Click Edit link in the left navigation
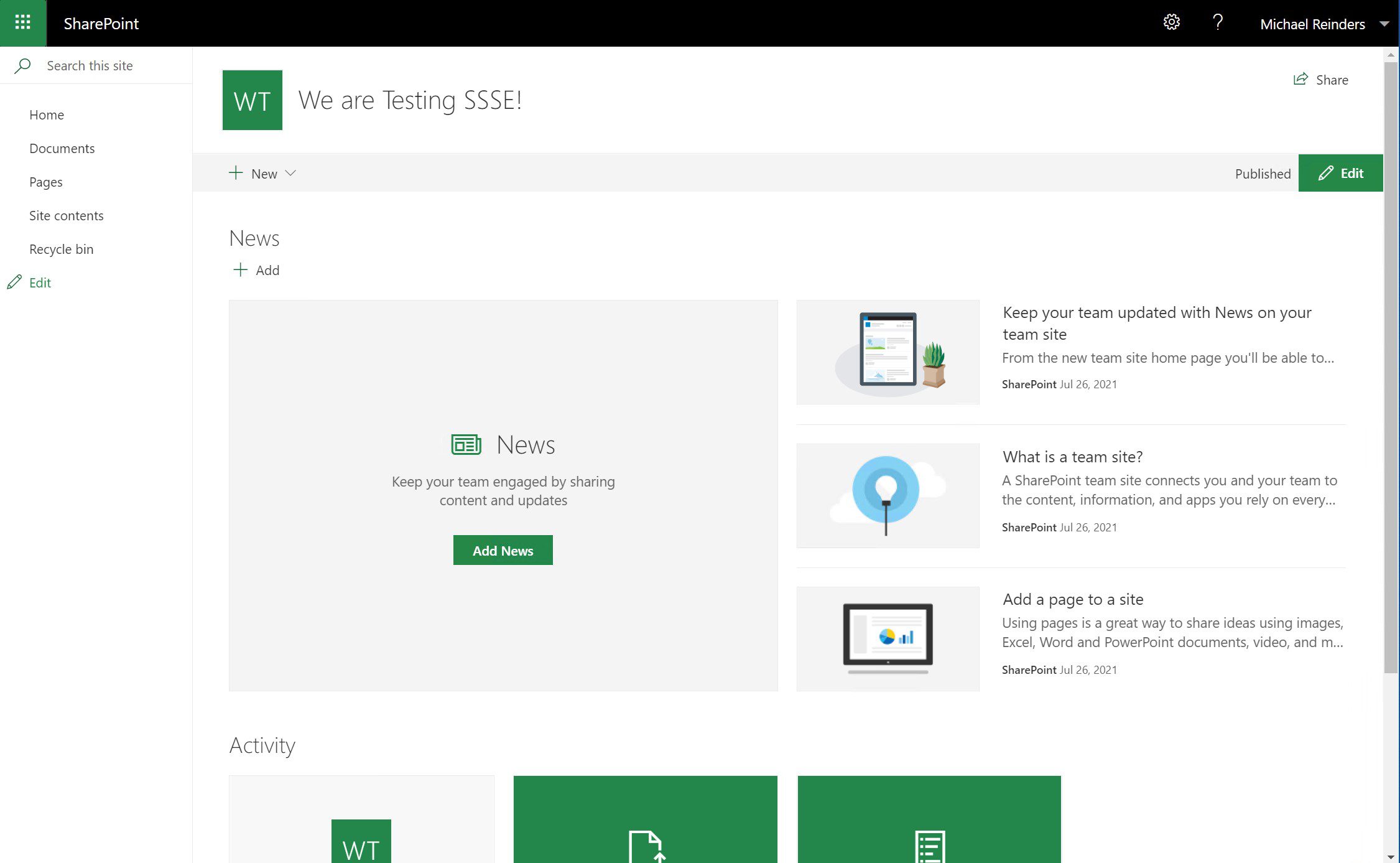The image size is (1400, 863). click(40, 282)
